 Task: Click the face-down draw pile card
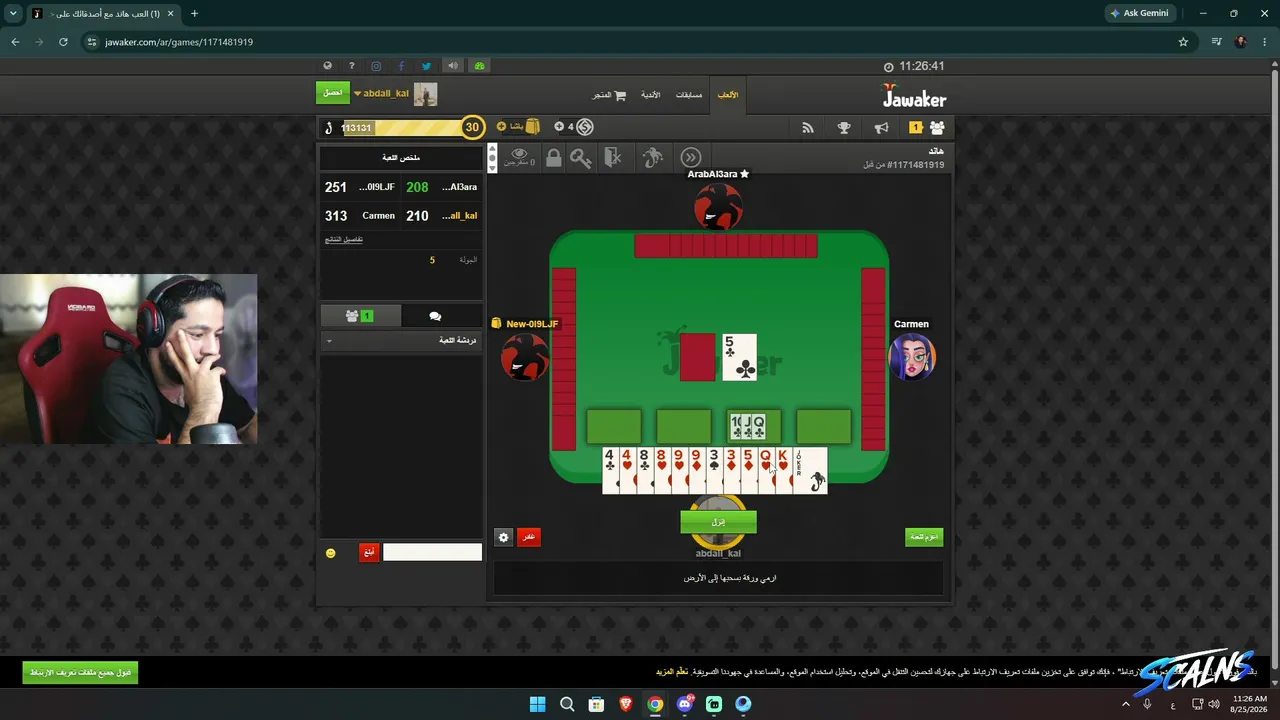[x=698, y=357]
